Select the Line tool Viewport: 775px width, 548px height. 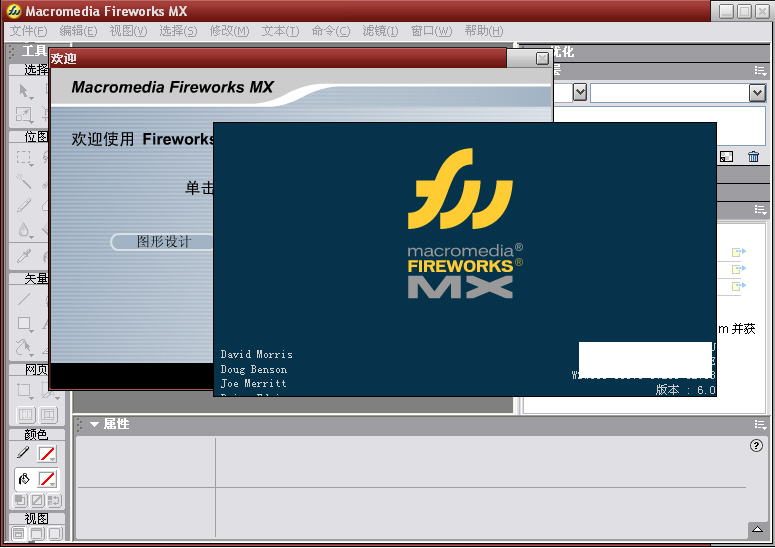tap(24, 300)
